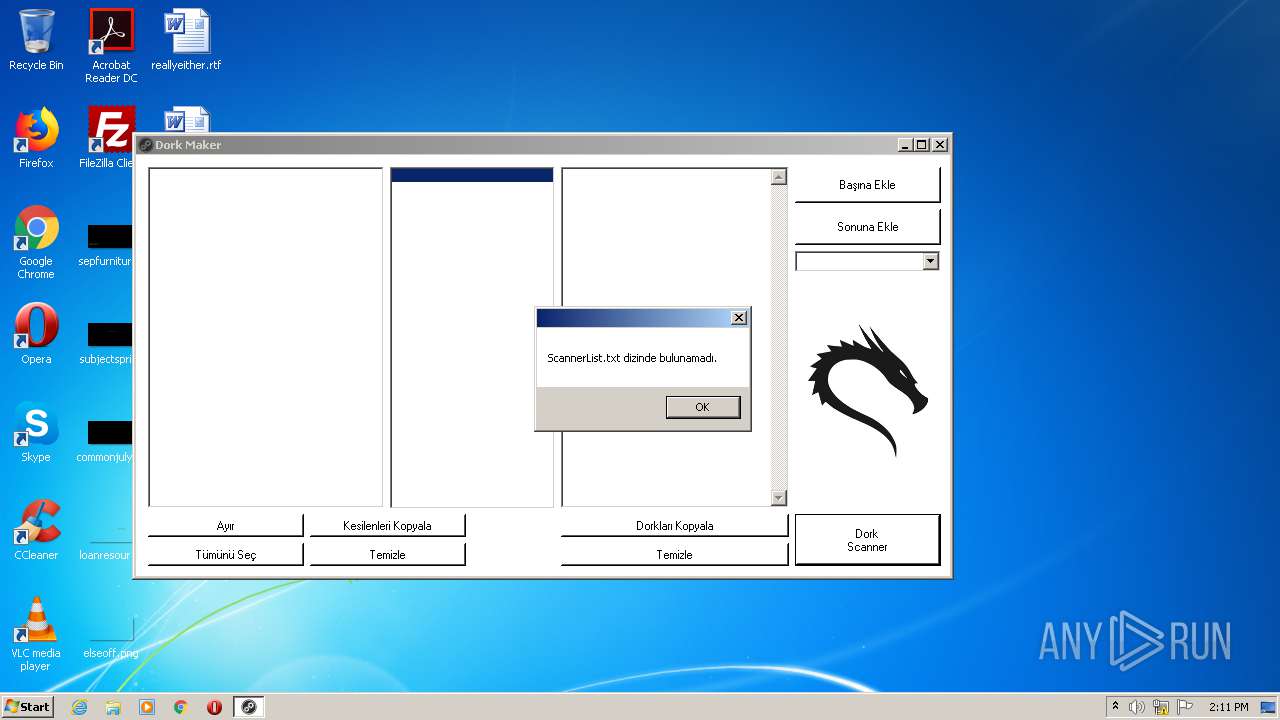Select the reallyeither.rtf file icon
Image resolution: width=1280 pixels, height=720 pixels.
tap(186, 40)
